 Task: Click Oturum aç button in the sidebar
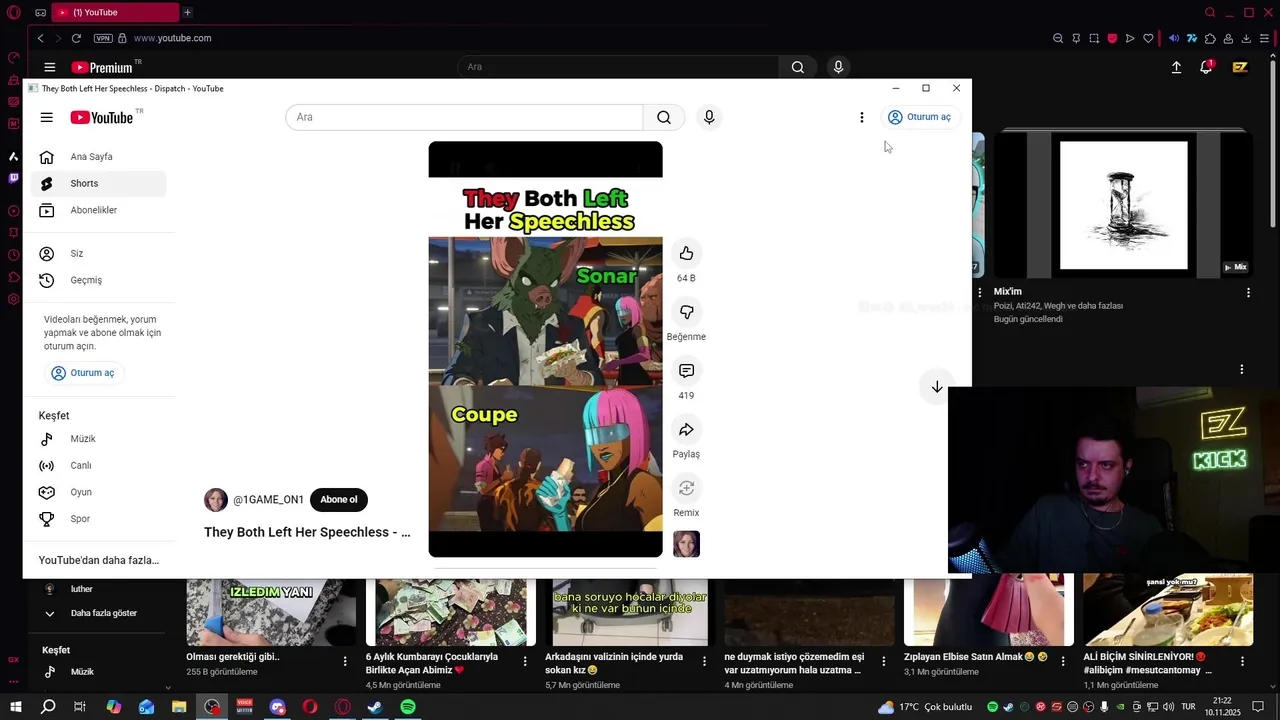pyautogui.click(x=83, y=373)
